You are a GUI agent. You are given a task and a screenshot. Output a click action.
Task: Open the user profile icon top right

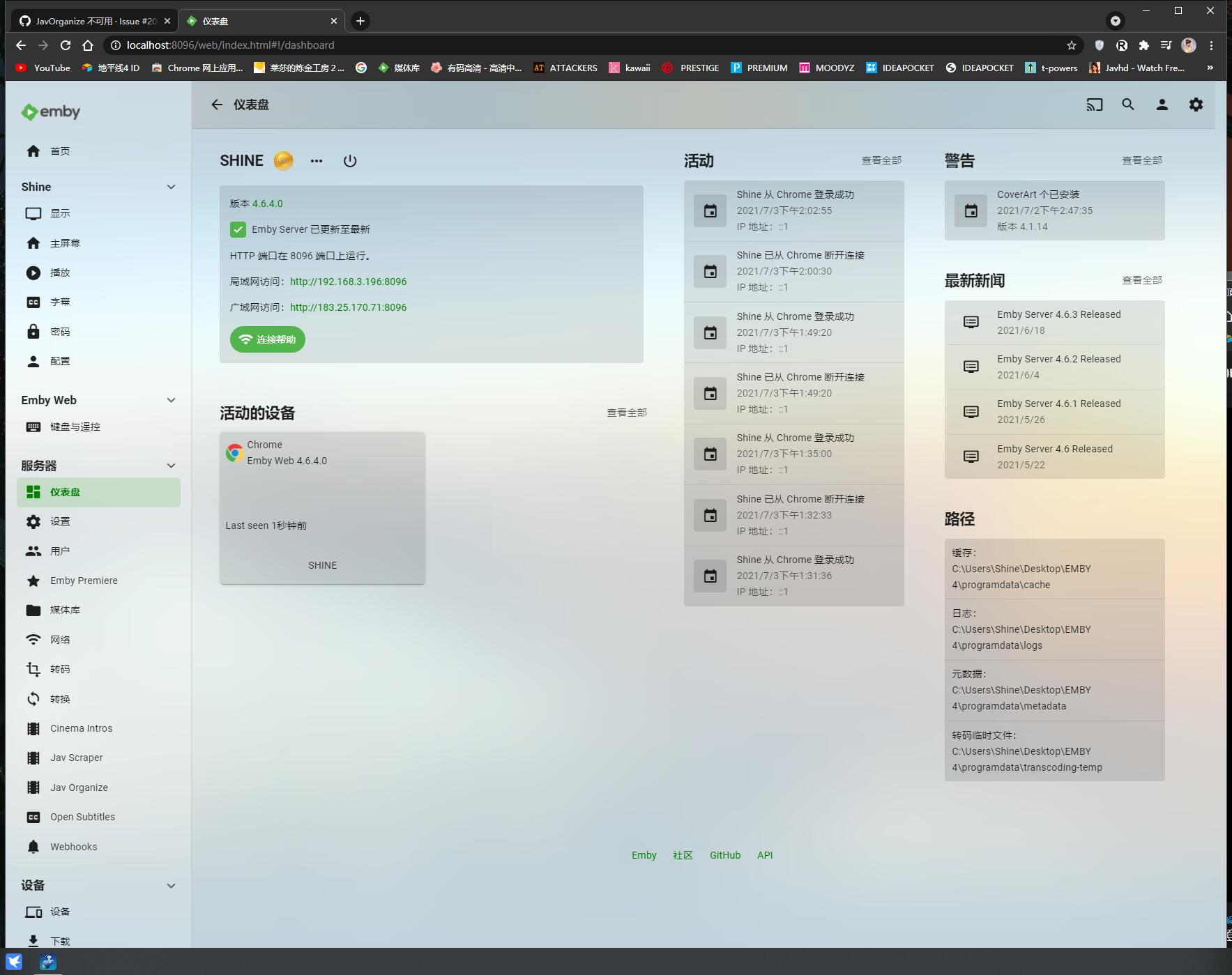click(1162, 105)
